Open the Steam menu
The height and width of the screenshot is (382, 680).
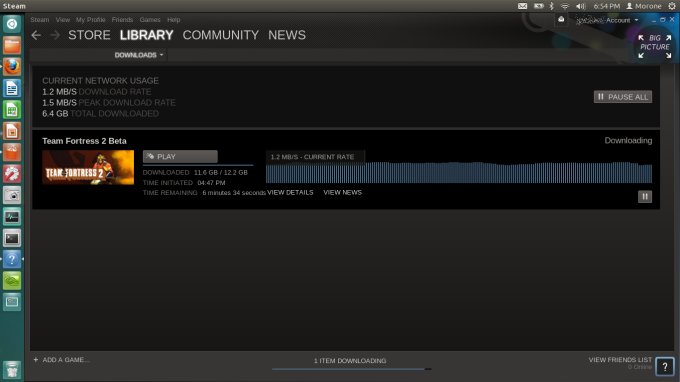pyautogui.click(x=39, y=20)
